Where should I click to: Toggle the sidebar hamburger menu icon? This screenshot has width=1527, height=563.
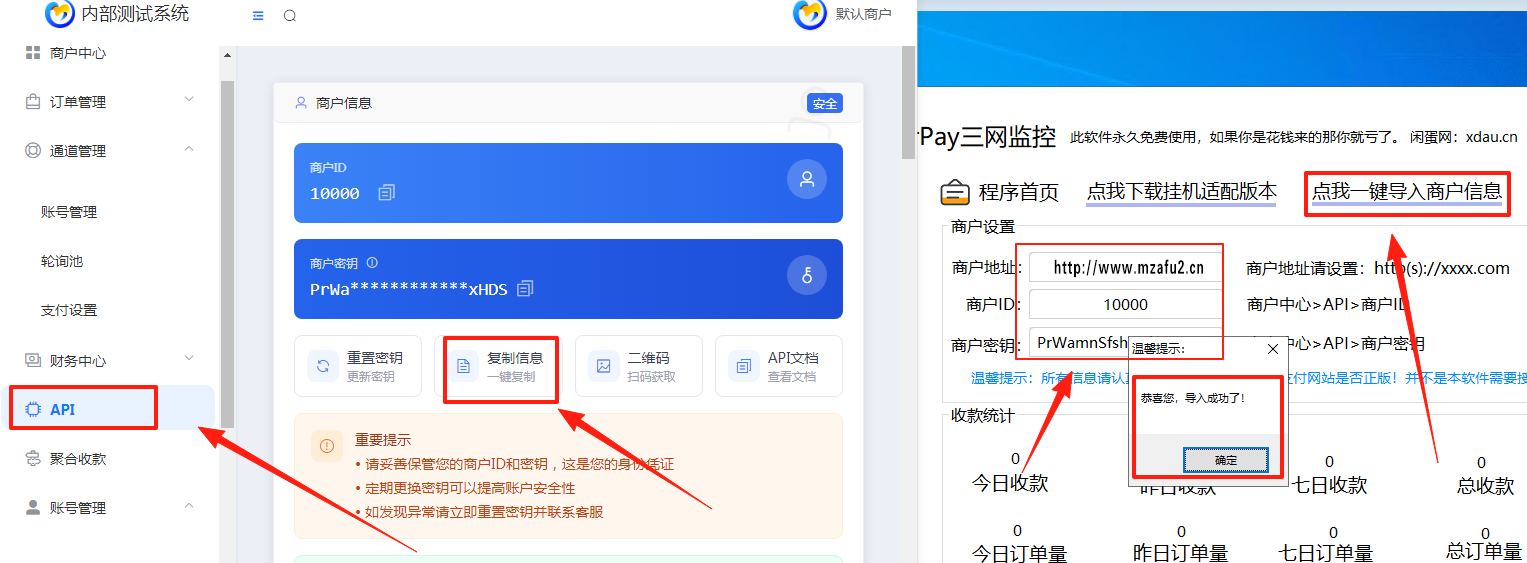pyautogui.click(x=258, y=16)
